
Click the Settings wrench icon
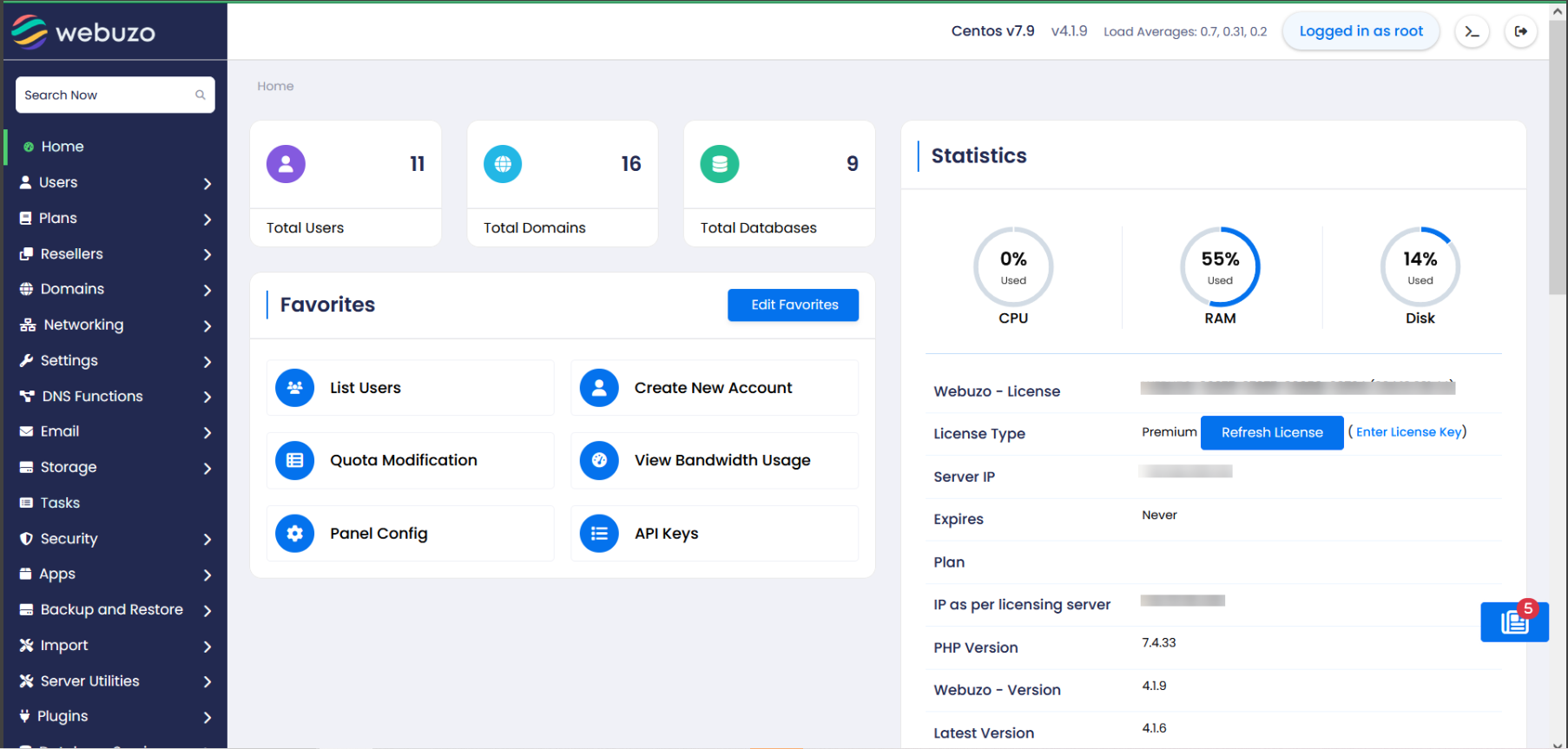click(x=26, y=360)
